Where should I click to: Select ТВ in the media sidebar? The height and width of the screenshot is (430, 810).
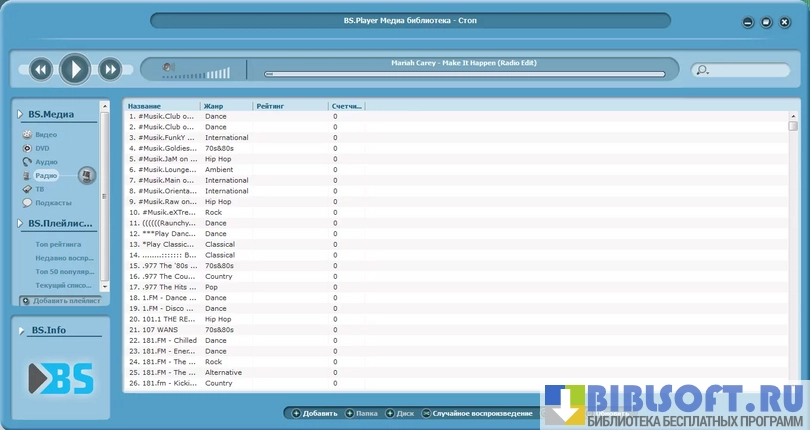click(x=40, y=189)
